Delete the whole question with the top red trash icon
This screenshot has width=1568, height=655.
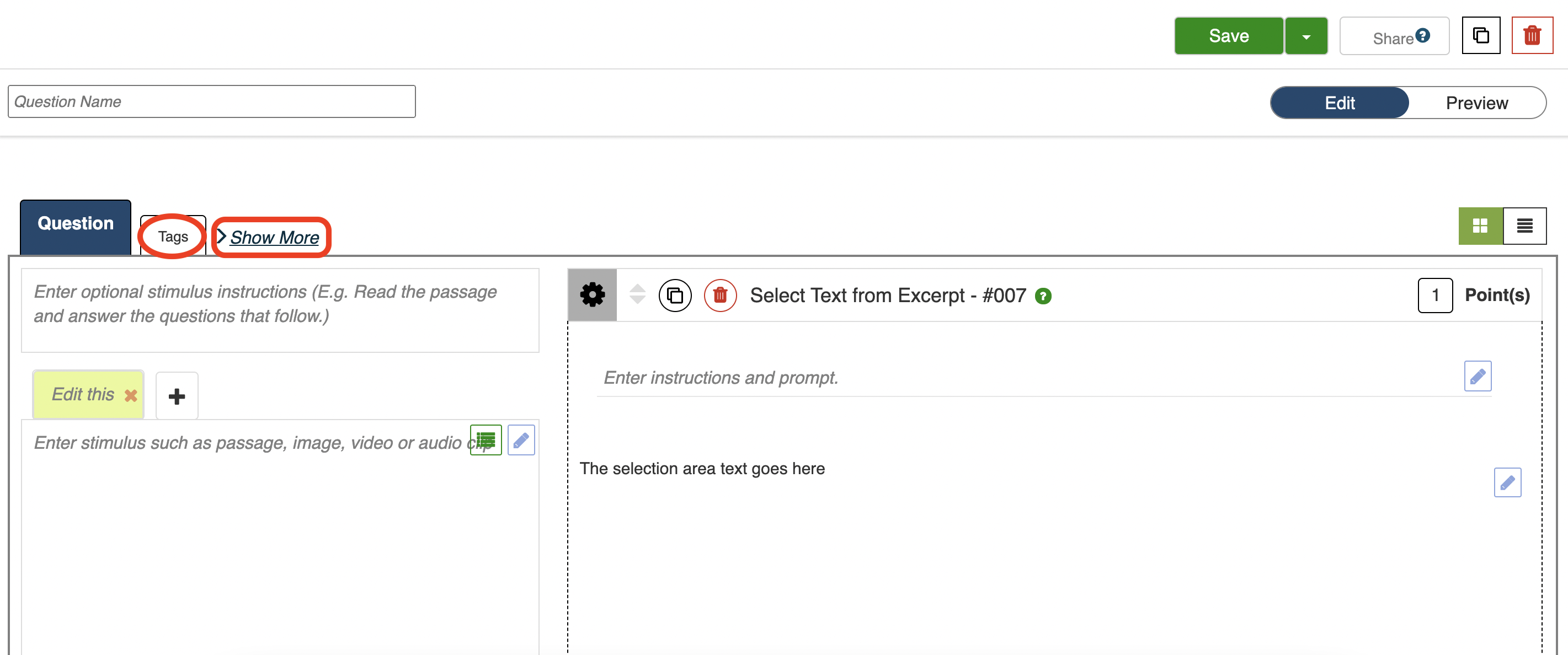(x=1532, y=36)
